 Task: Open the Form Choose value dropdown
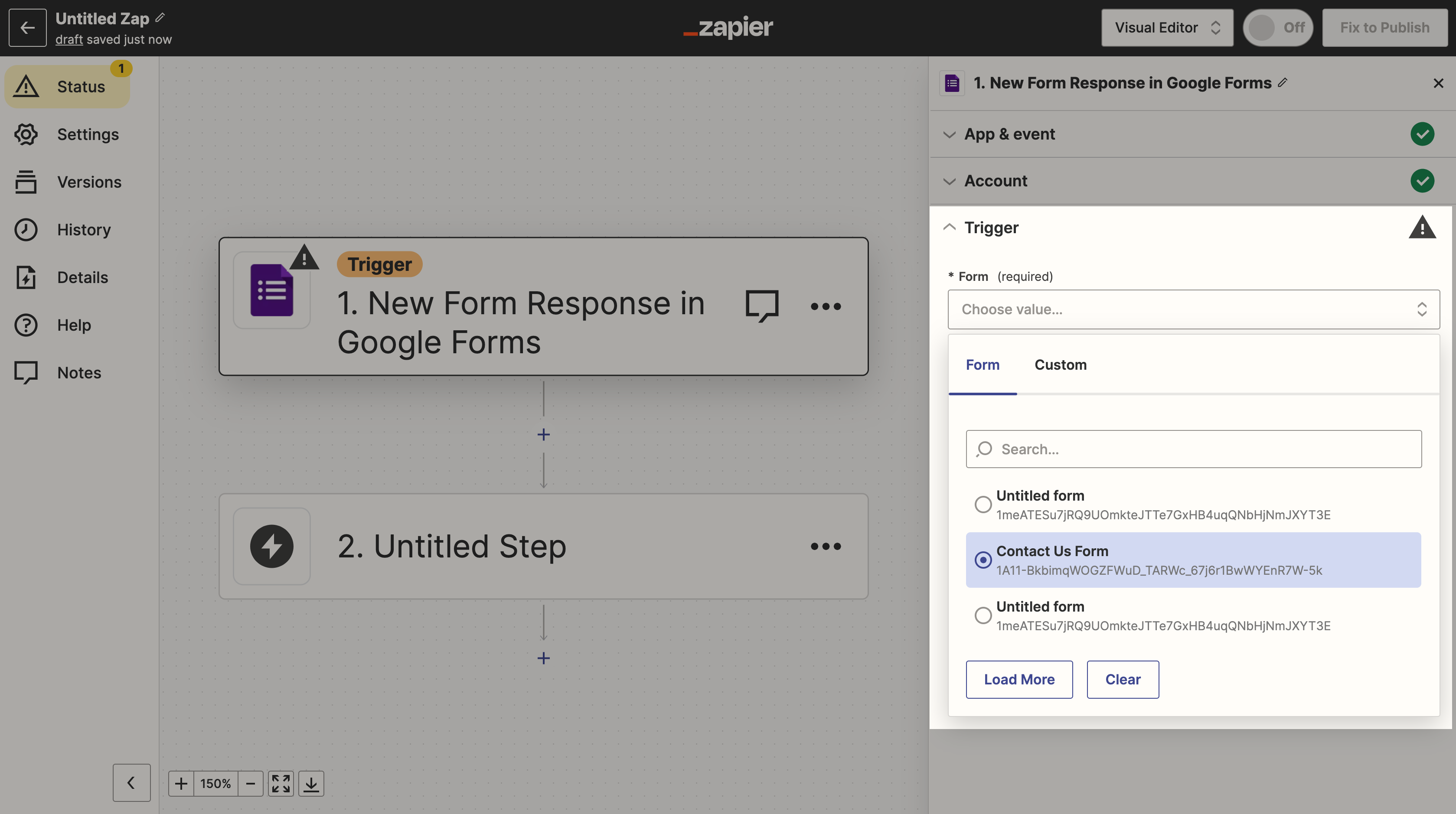pyautogui.click(x=1193, y=309)
